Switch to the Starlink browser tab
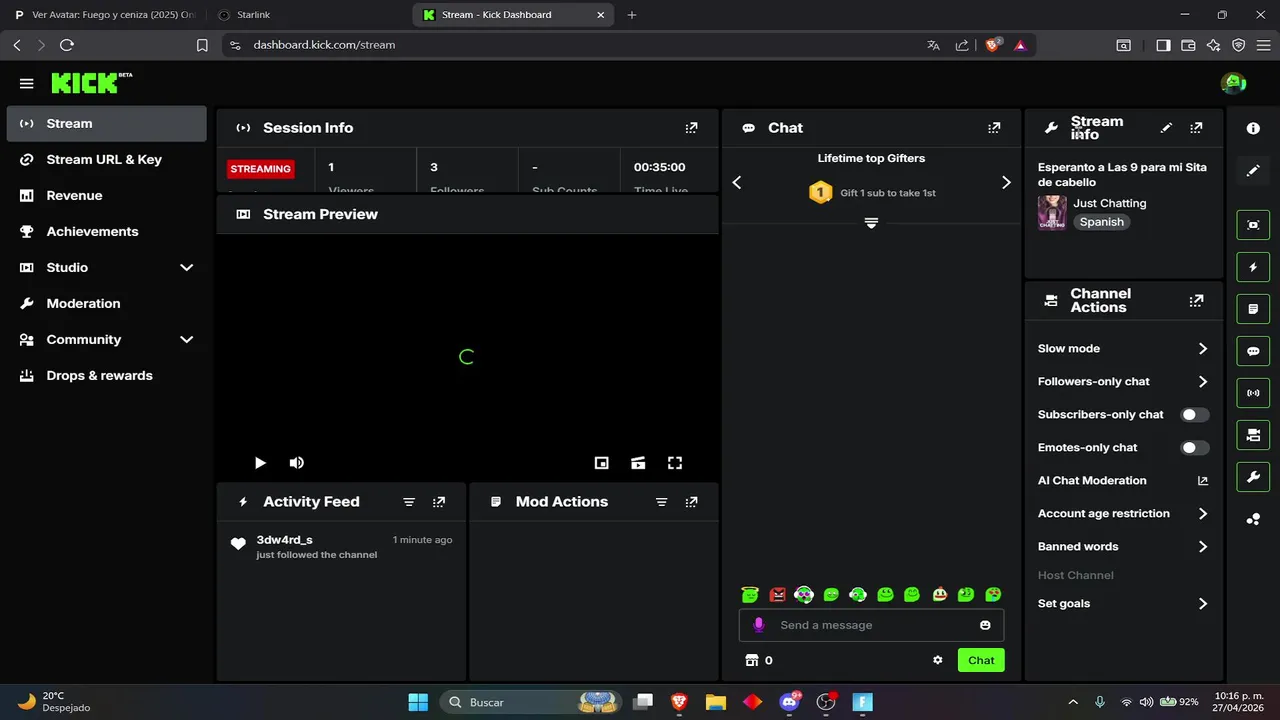 coord(310,15)
